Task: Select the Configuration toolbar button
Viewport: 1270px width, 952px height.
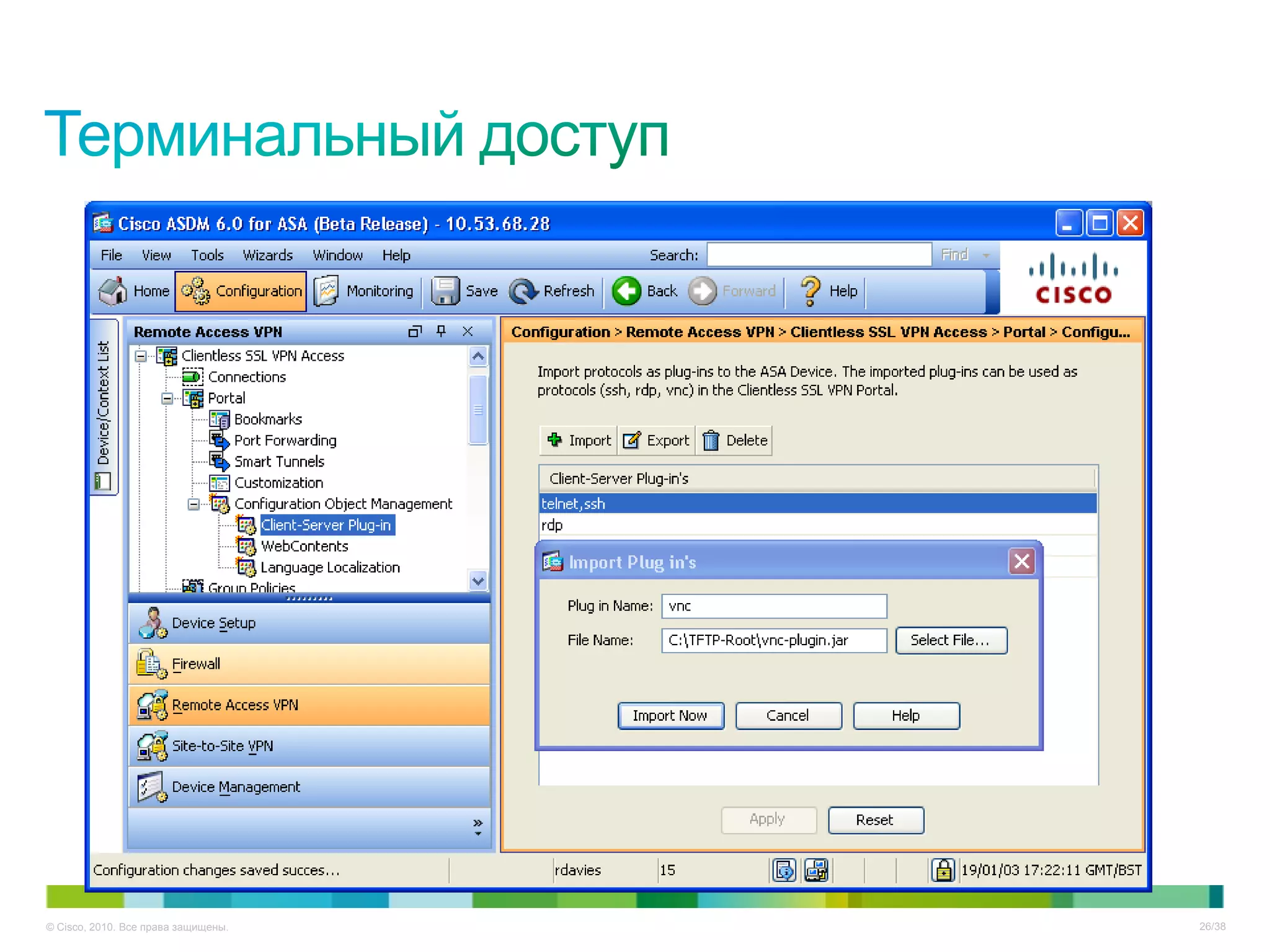Action: pos(241,291)
